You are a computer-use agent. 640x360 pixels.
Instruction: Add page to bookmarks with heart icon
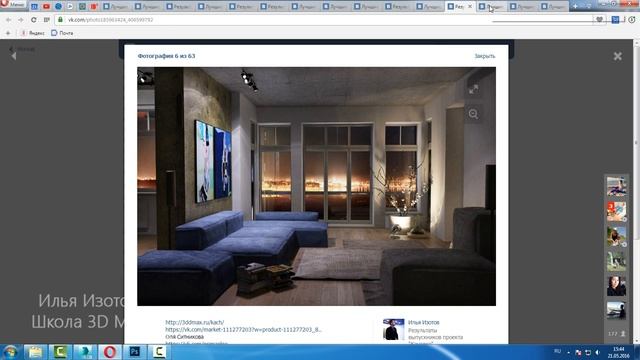coord(599,20)
